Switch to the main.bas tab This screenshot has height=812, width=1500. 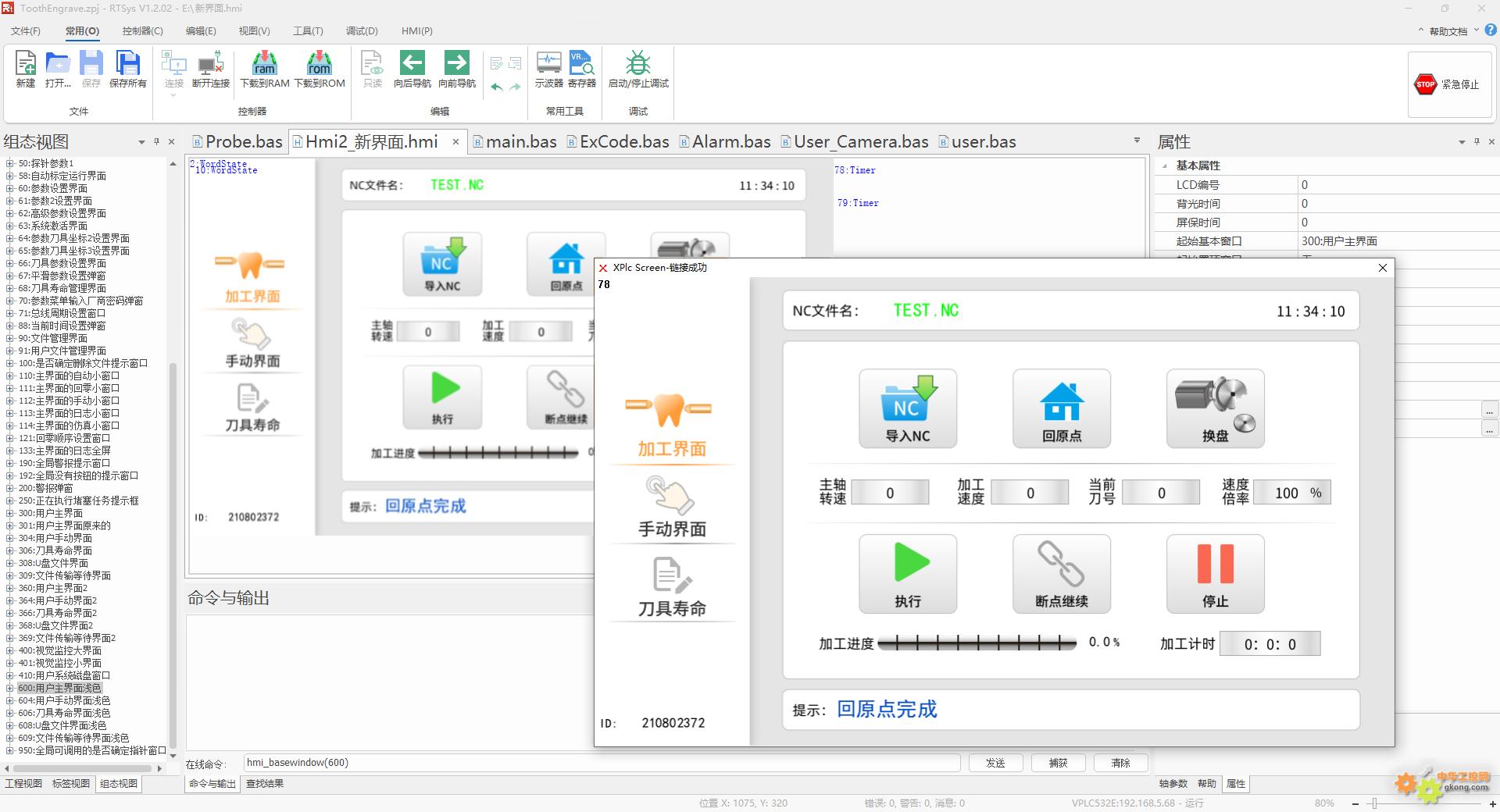pos(515,141)
